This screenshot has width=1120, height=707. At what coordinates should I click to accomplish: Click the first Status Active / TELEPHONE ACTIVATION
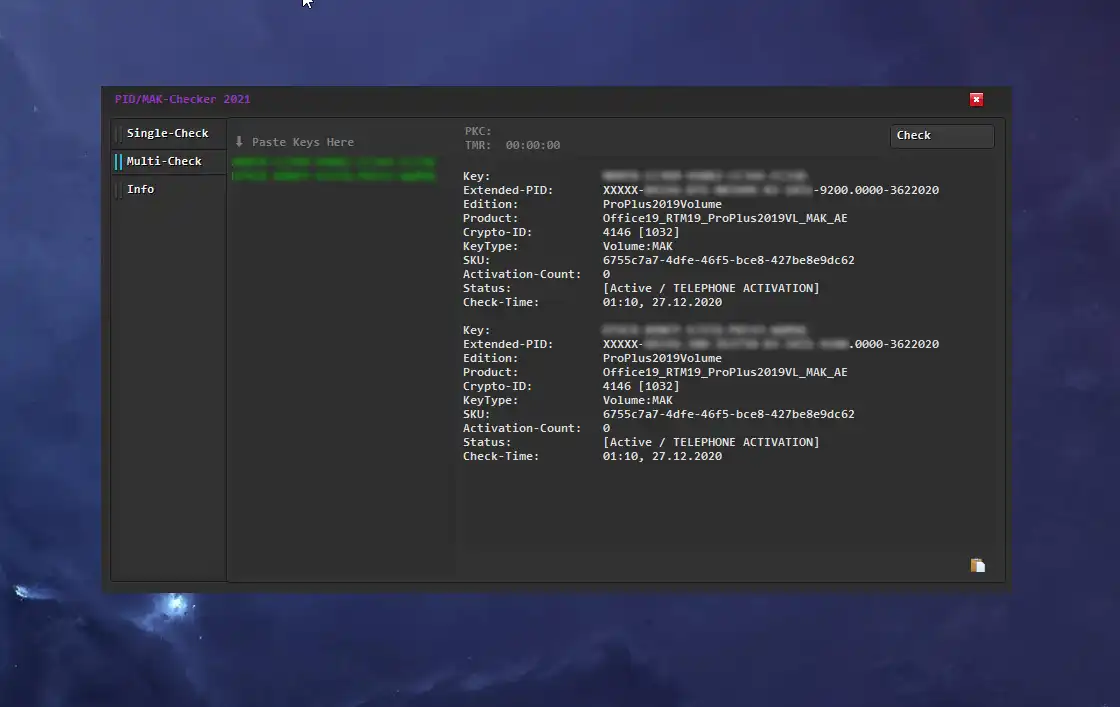711,288
